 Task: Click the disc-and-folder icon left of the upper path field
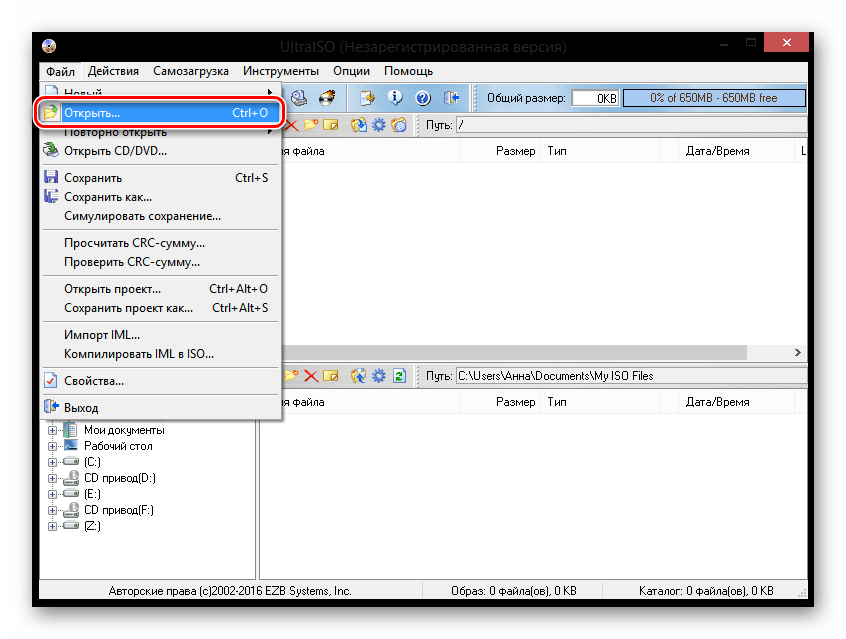399,125
